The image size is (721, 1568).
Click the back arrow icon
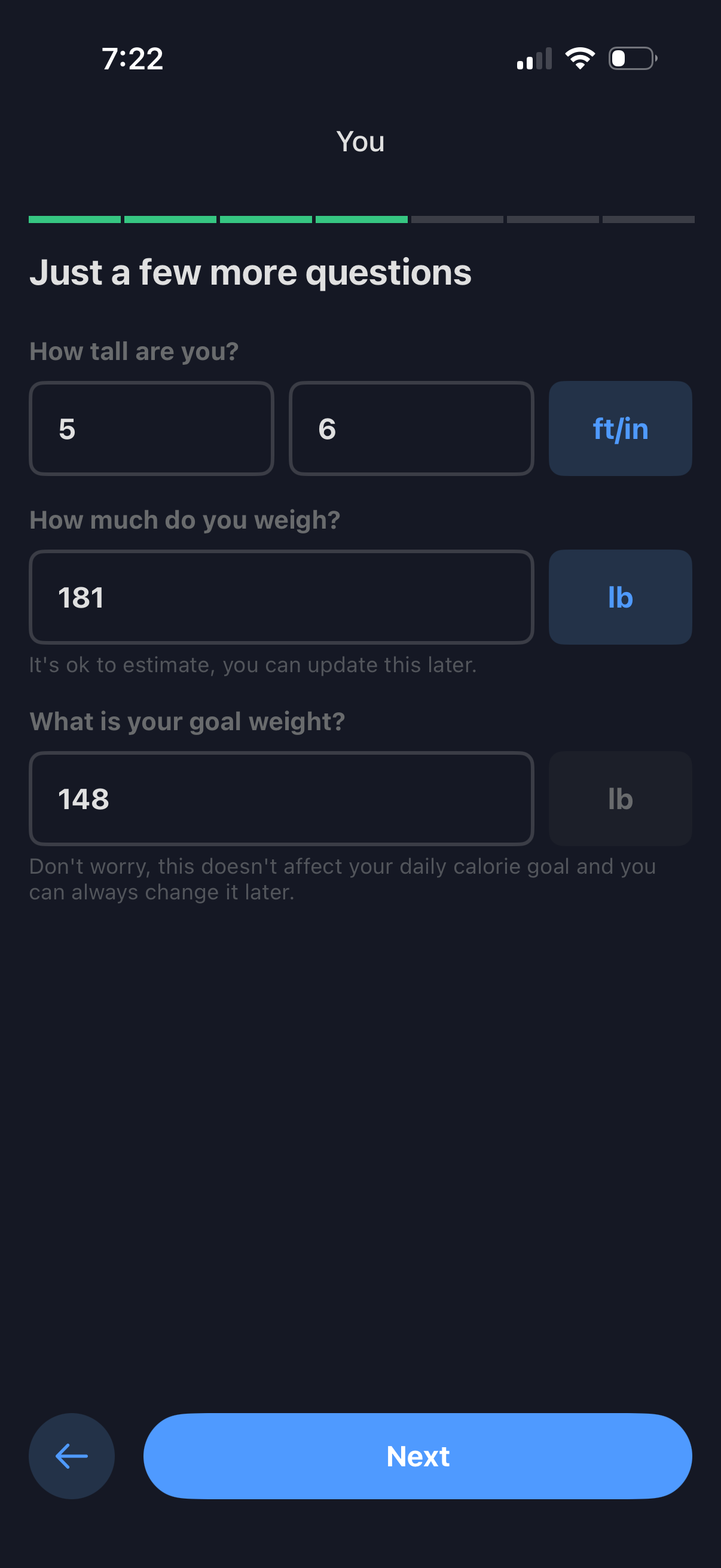[71, 1456]
